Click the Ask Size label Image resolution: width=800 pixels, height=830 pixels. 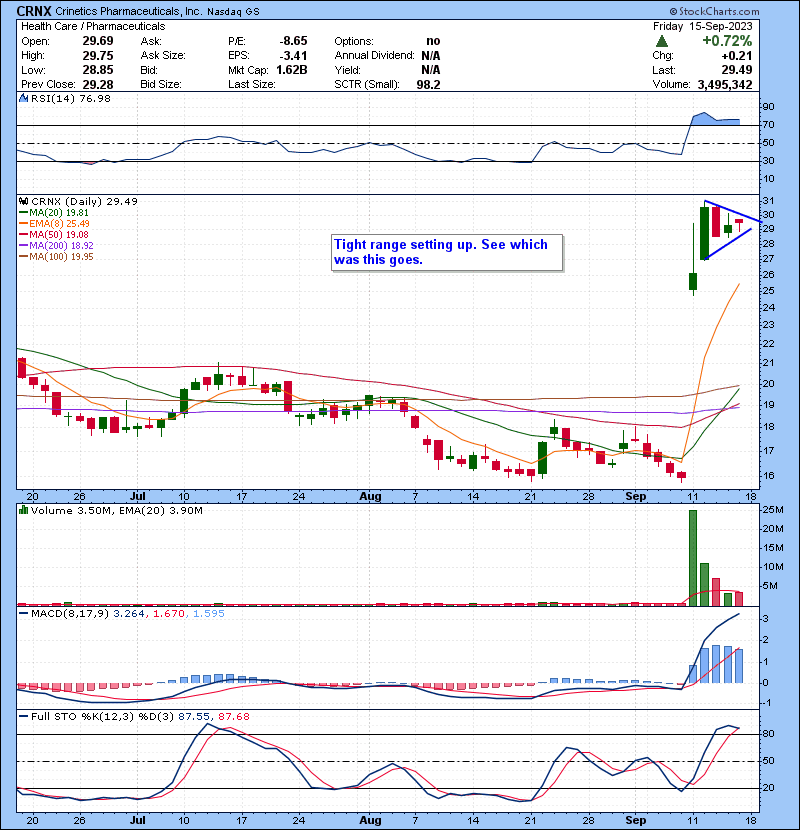coord(163,56)
